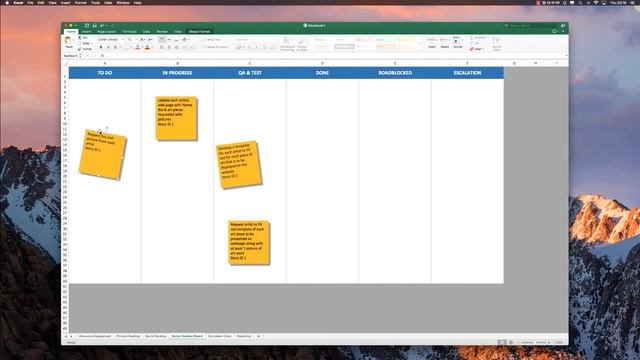
Task: Open the Review ribbon tab
Action: [162, 31]
